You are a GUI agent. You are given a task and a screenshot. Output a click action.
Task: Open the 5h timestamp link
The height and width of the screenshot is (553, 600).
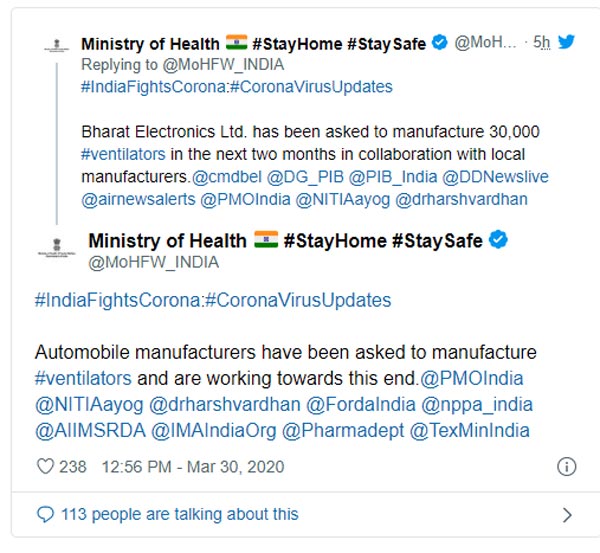click(542, 42)
